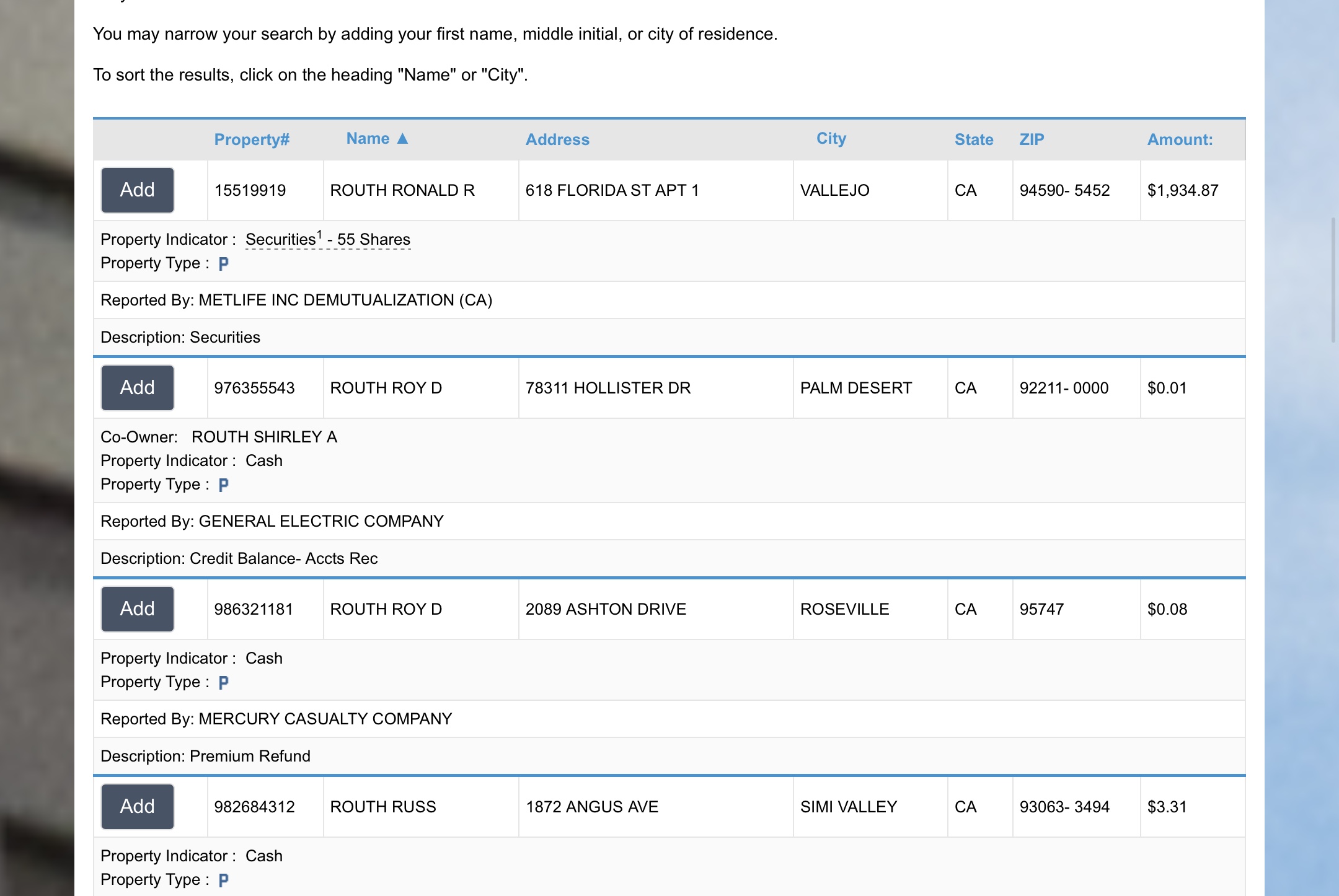
Task: Click amount $0.01
Action: [x=1167, y=388]
